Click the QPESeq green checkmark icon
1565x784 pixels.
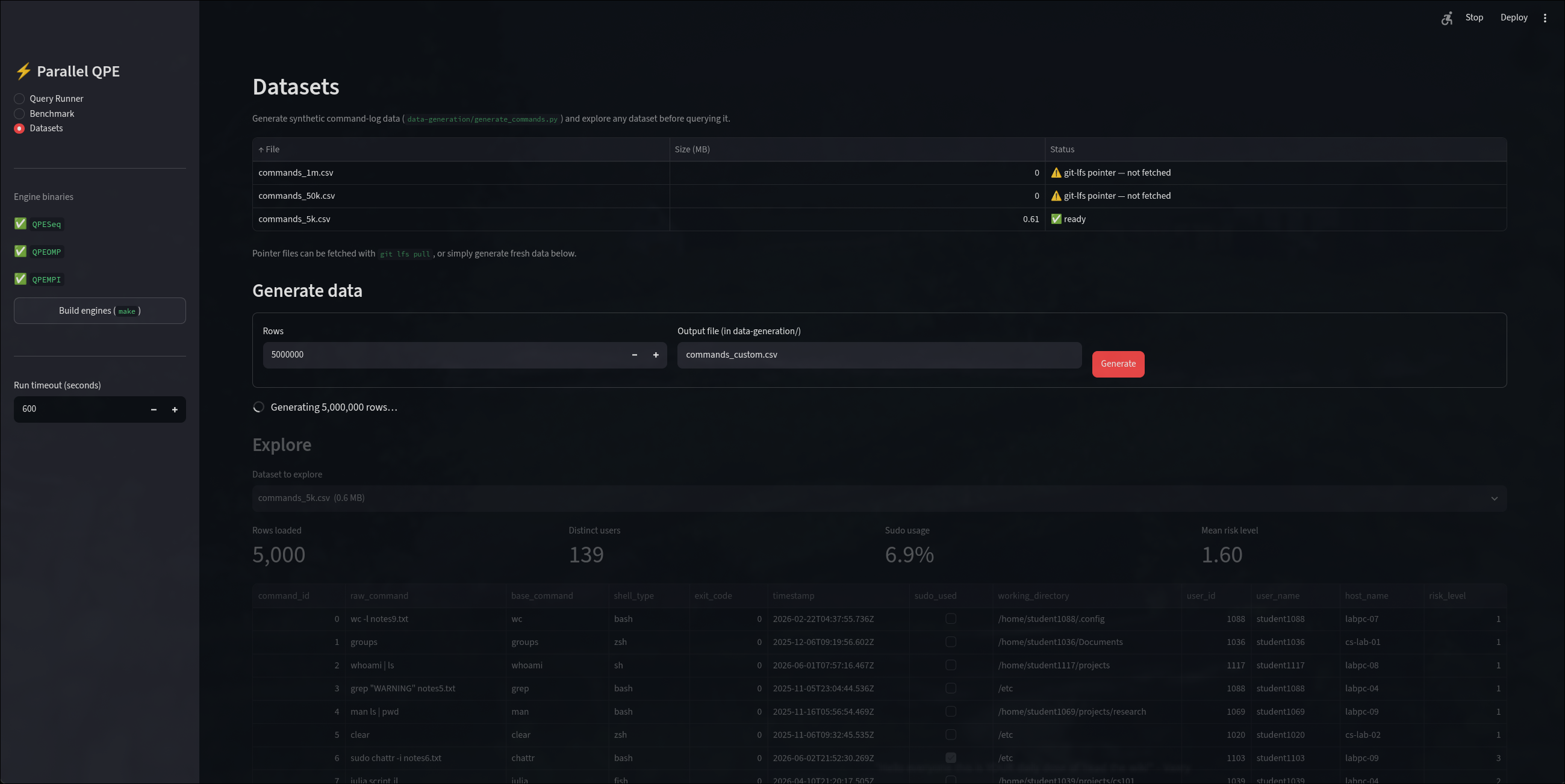20,223
